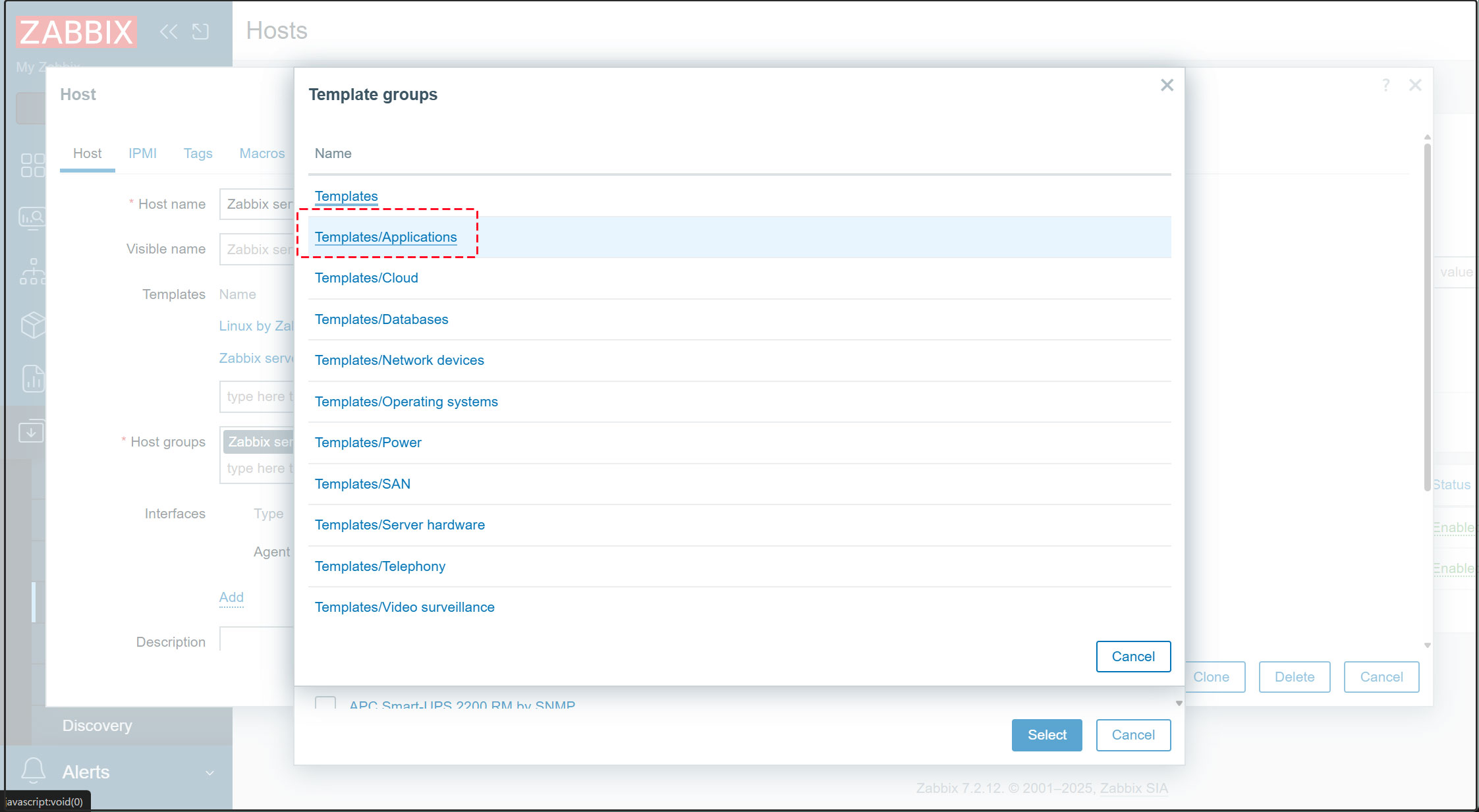Open the Monitoring icon in sidebar
1479x812 pixels.
coord(32,217)
